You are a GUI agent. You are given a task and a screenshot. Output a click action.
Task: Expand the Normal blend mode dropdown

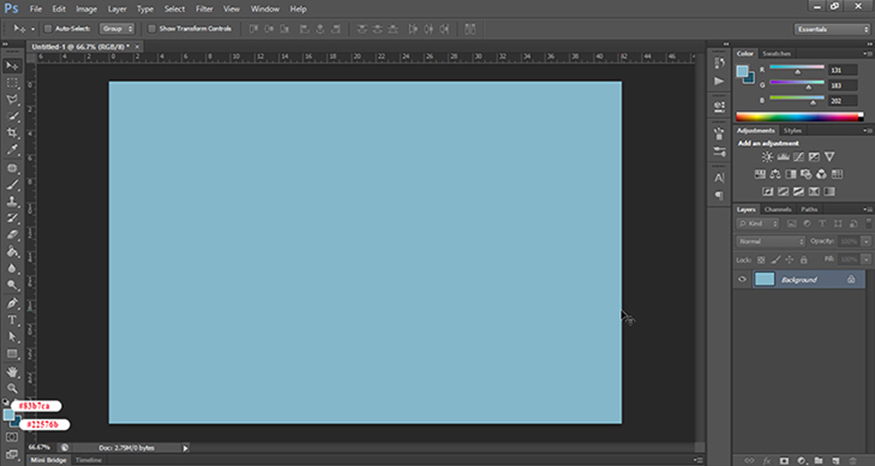(771, 242)
